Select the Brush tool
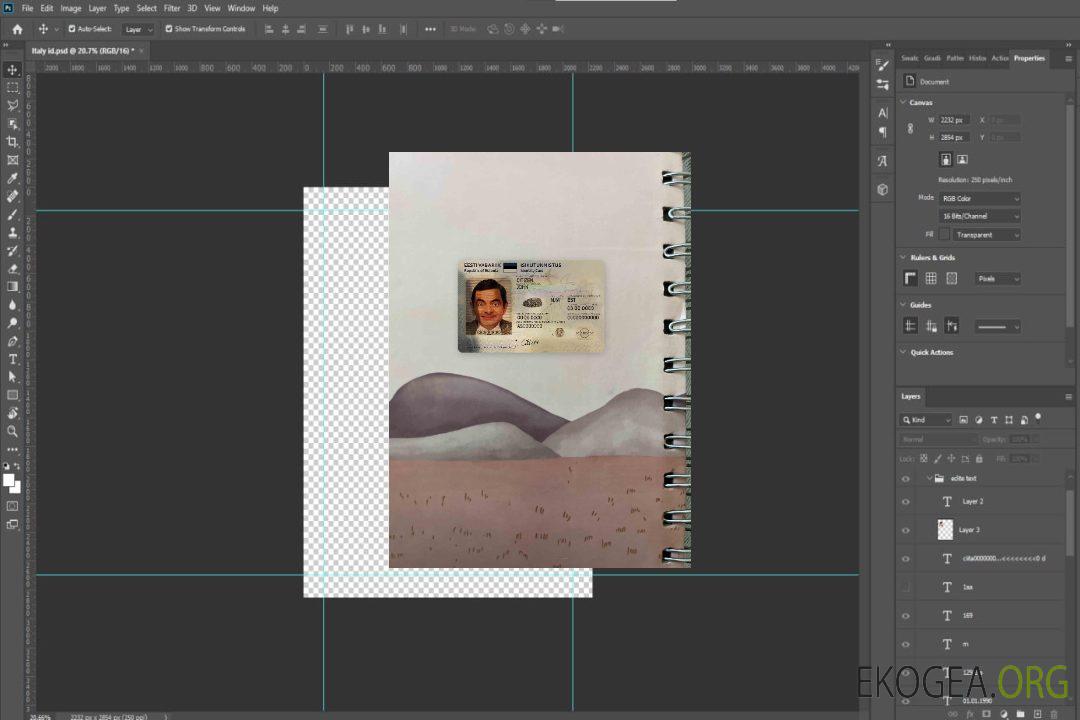Viewport: 1080px width, 720px height. 12,214
